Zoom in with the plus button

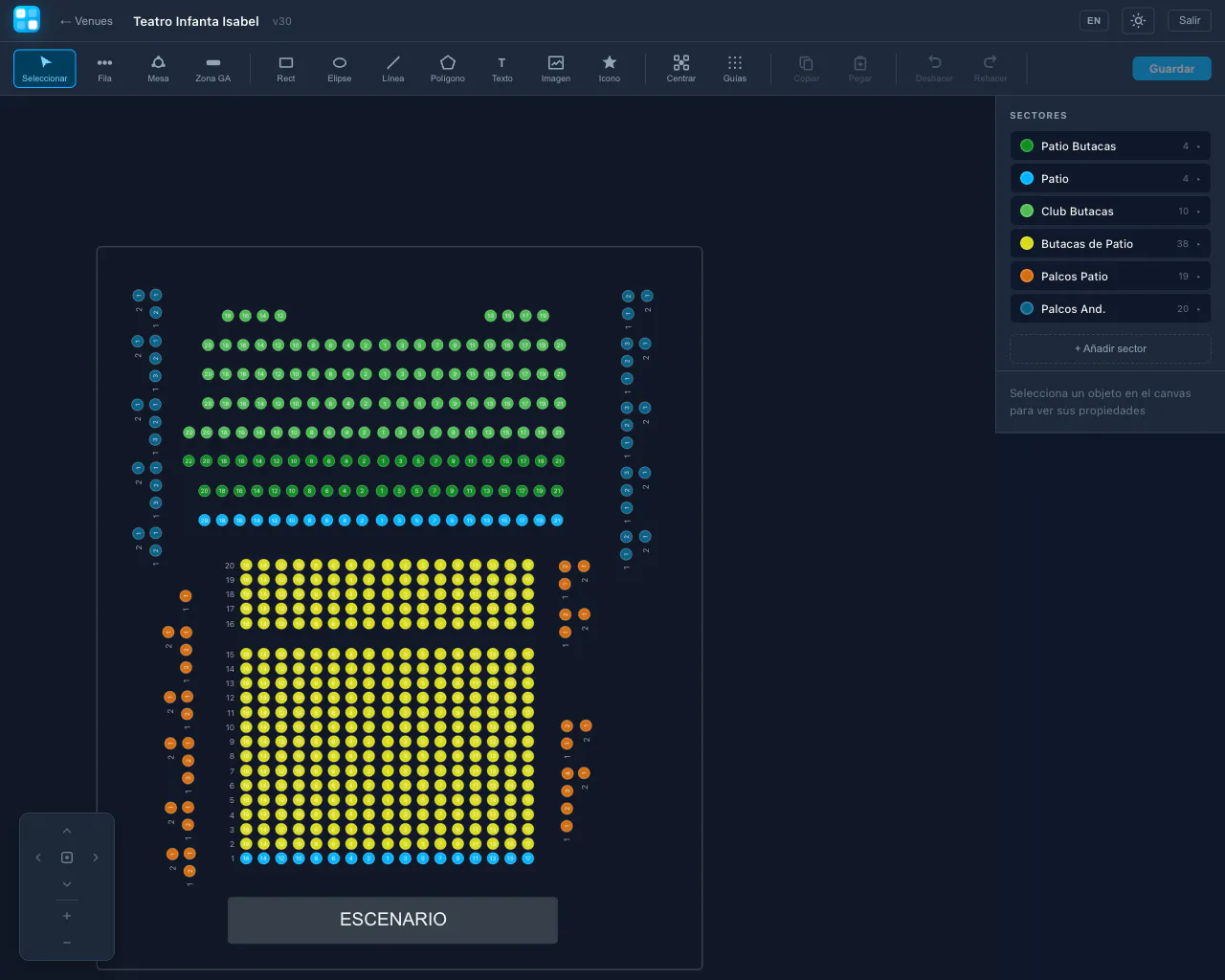coord(67,916)
